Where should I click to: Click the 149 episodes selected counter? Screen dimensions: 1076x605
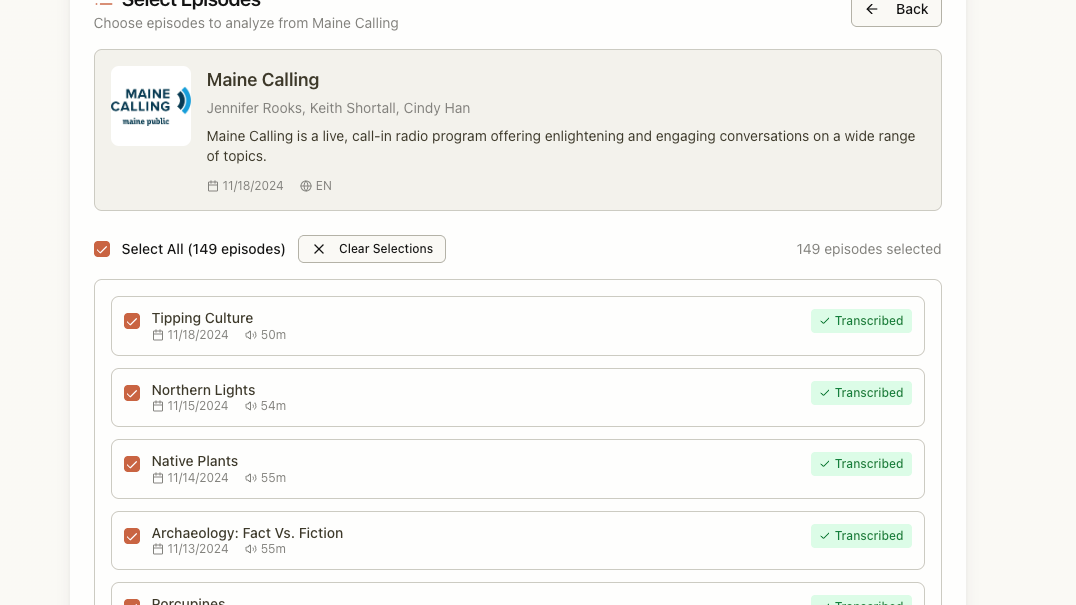point(869,249)
